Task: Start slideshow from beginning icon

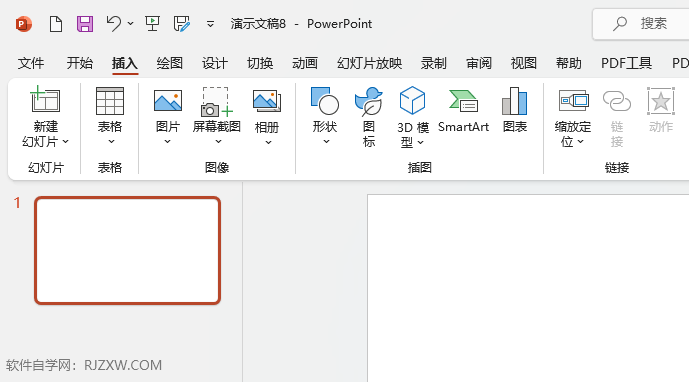Action: tap(152, 24)
